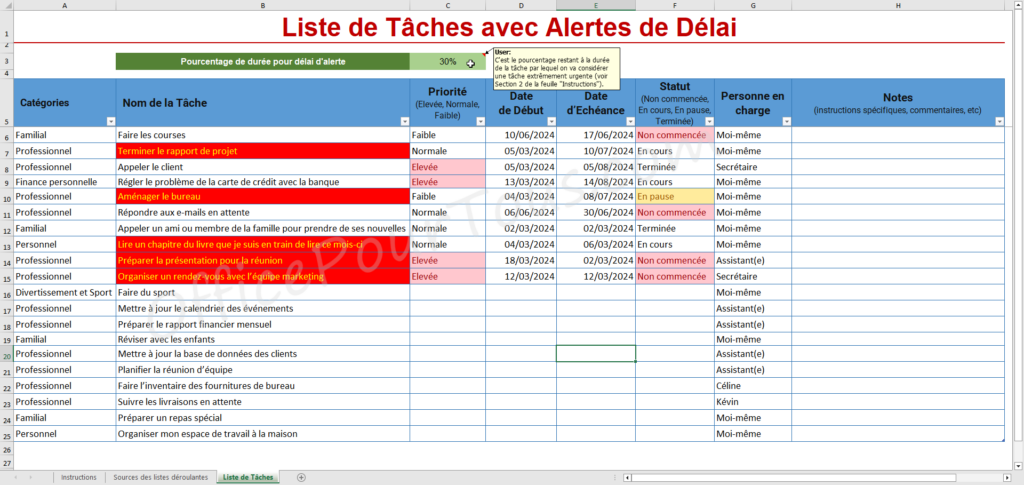1024x485 pixels.
Task: Select 'Non commencée' status for Faire les courses
Action: click(675, 135)
